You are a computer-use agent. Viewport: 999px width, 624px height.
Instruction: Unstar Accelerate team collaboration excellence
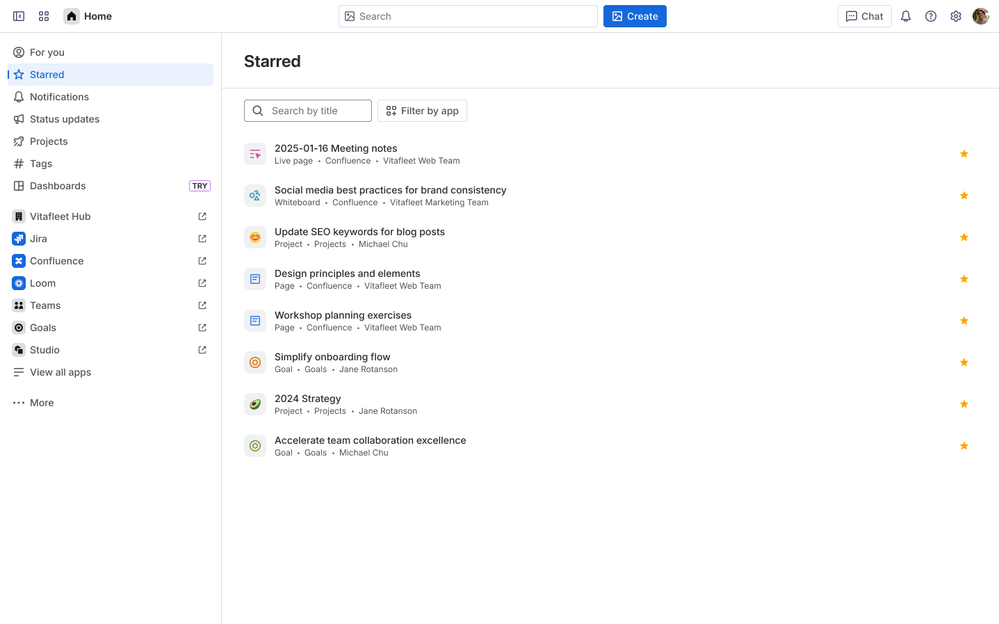(x=964, y=446)
